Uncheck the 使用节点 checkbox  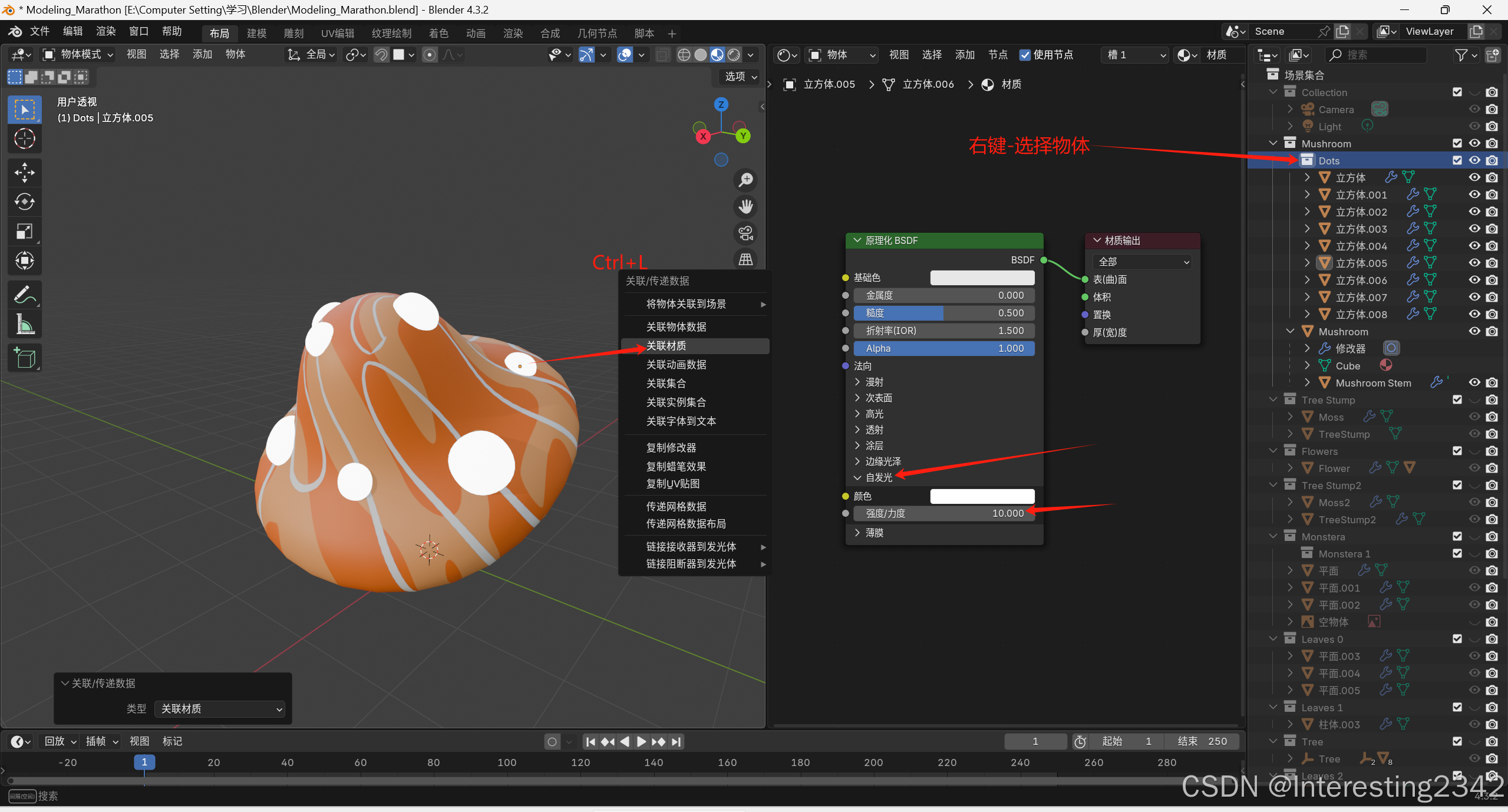(x=1025, y=55)
